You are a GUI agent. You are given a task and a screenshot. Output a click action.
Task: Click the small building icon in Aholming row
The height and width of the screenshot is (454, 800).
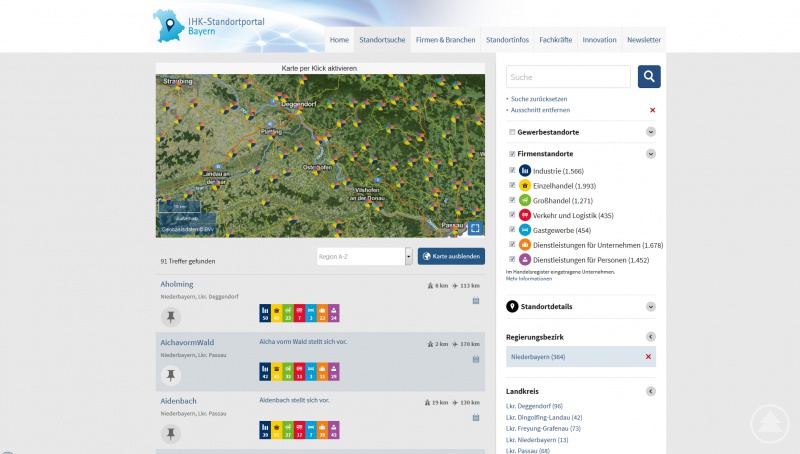pyautogui.click(x=476, y=300)
